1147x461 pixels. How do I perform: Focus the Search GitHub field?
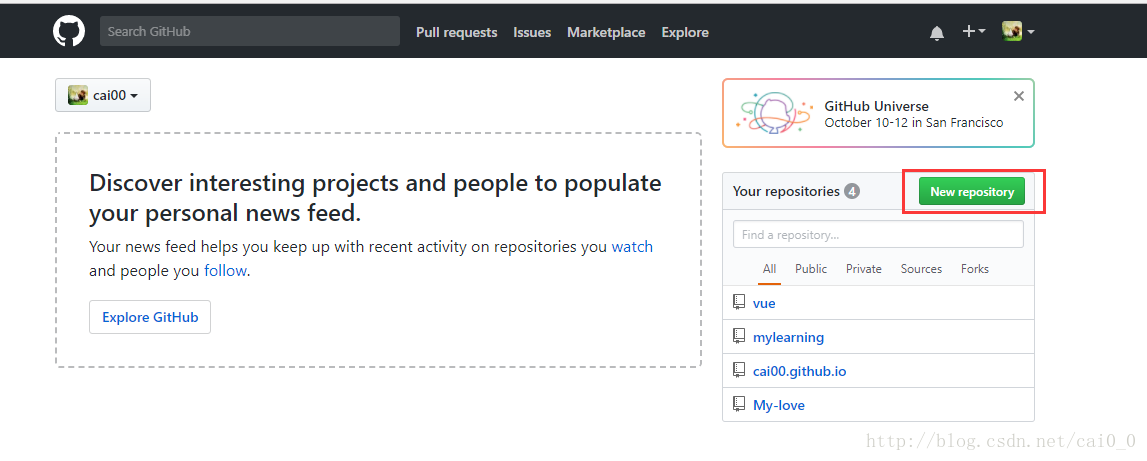click(x=250, y=31)
